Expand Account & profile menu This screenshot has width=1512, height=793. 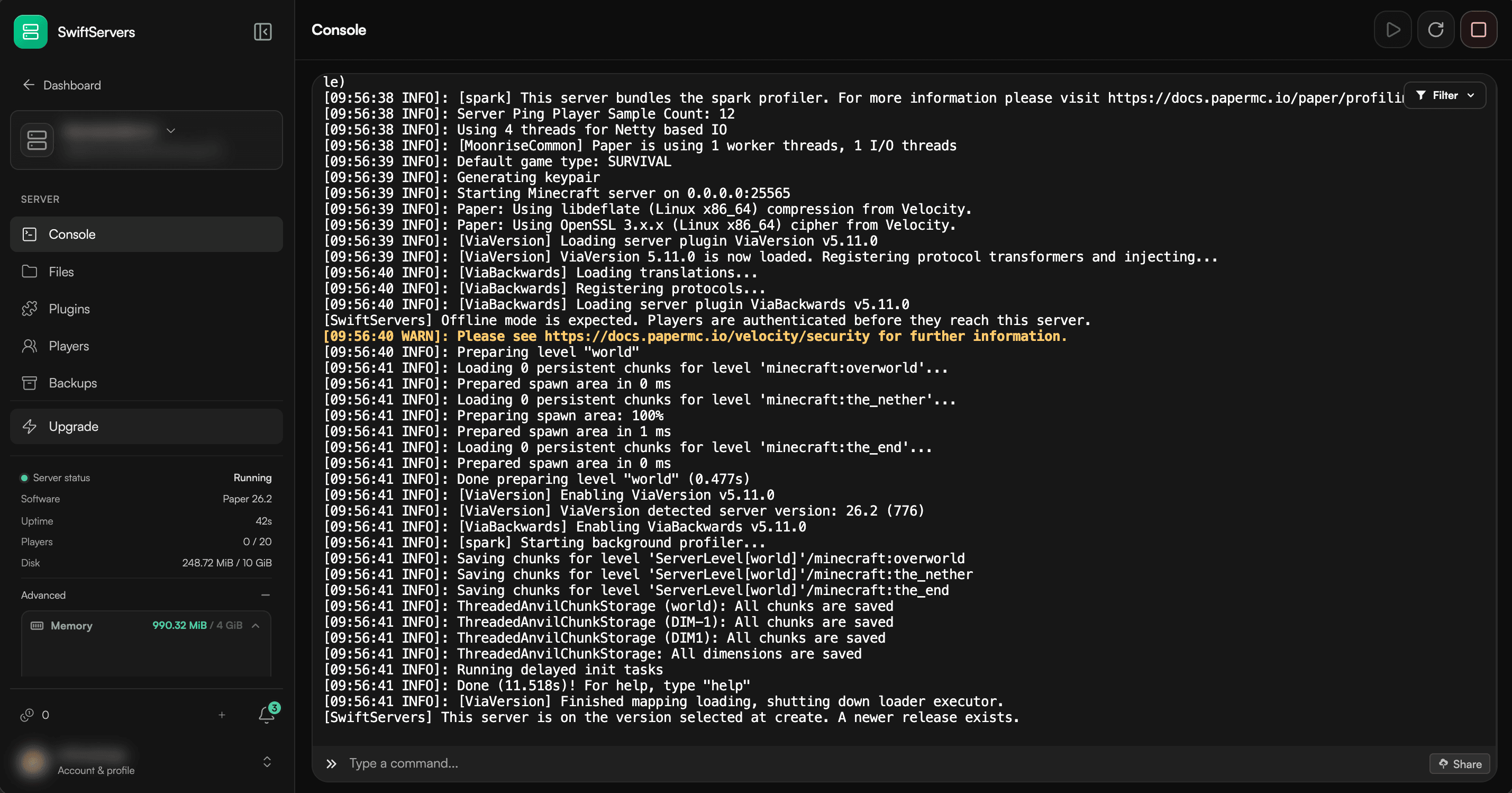coord(267,762)
